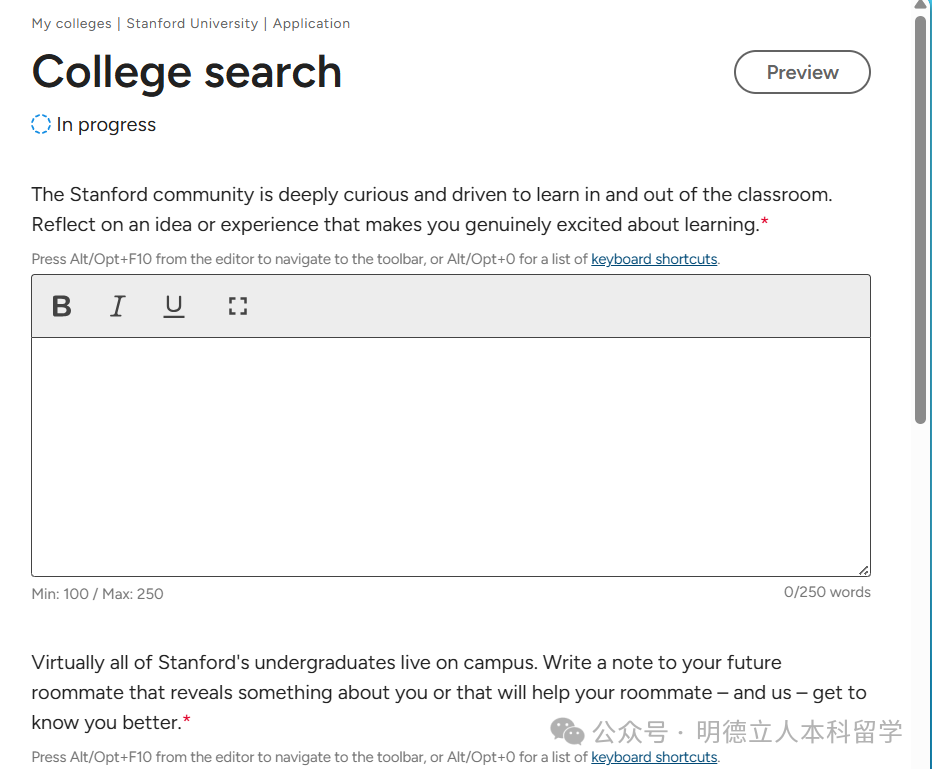Focus the empty learning essay text area

click(450, 456)
